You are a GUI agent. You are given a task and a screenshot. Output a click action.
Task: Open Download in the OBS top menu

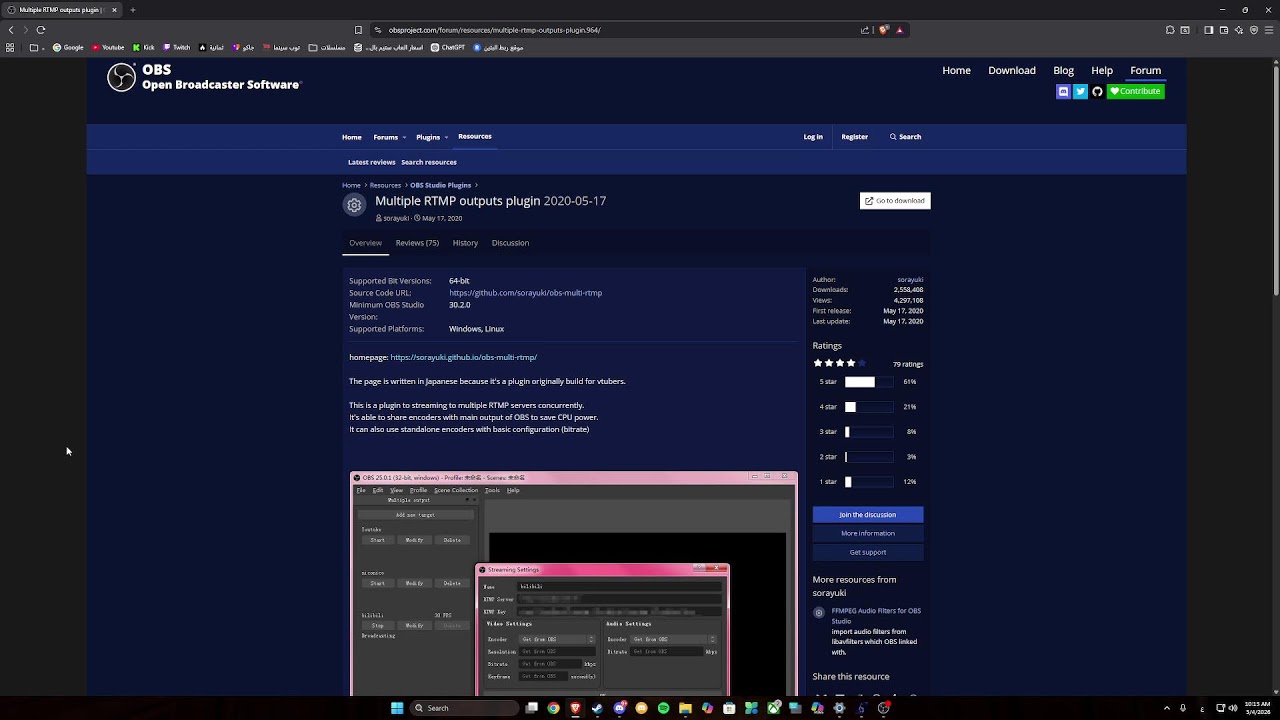tap(1012, 70)
